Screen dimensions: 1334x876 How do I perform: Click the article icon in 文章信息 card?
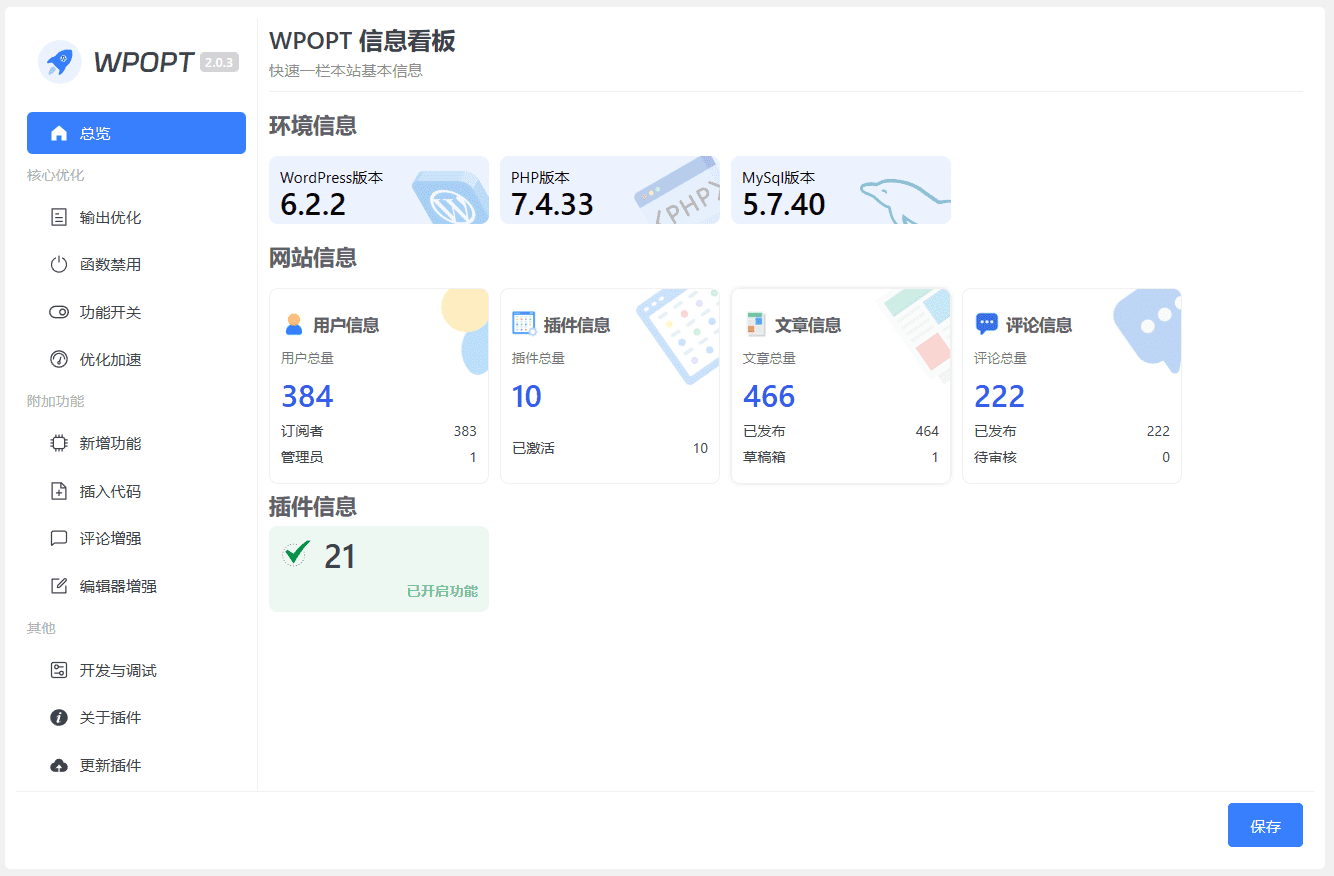tap(756, 324)
